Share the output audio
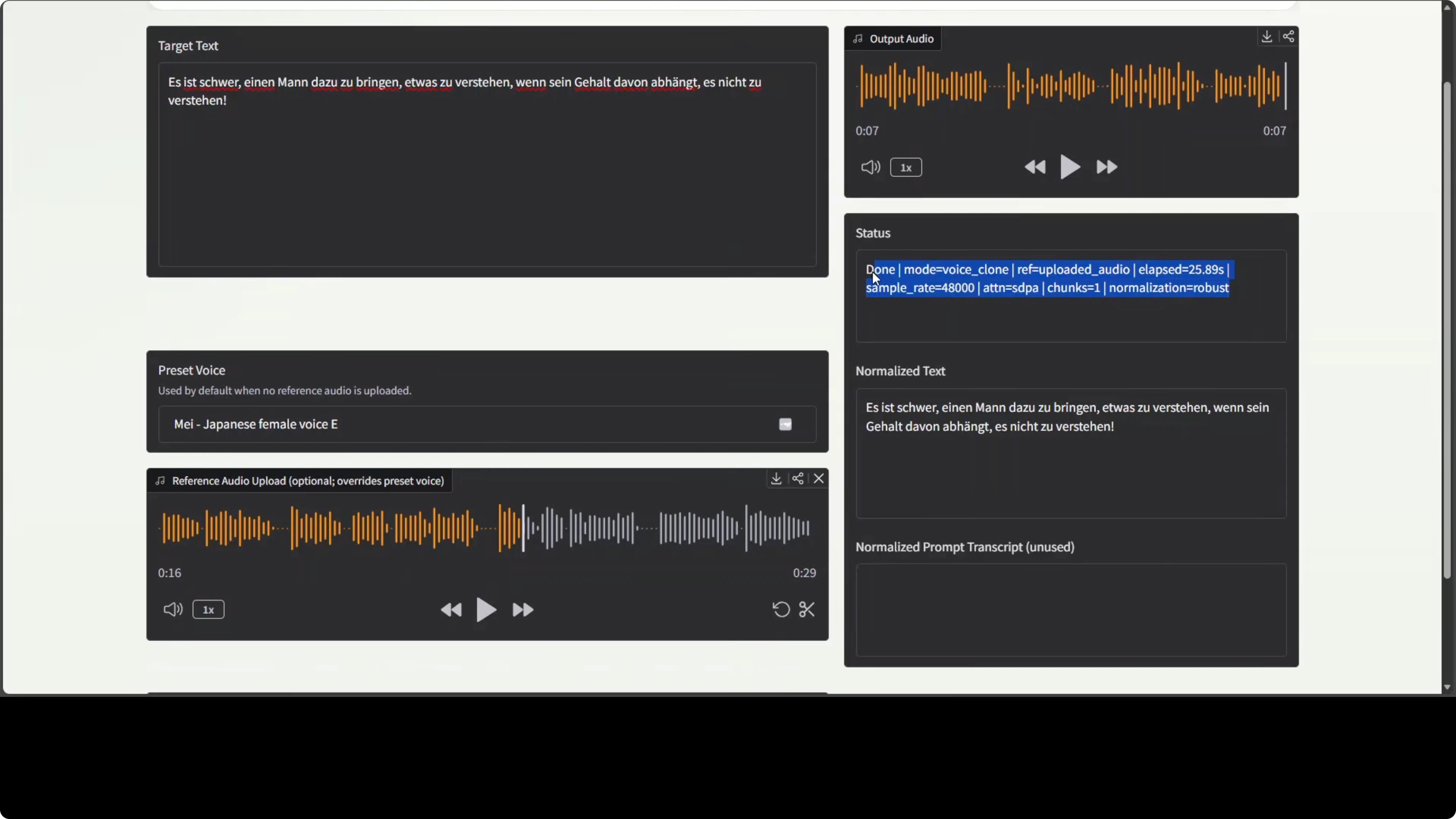1456x819 pixels. pos(1289,36)
